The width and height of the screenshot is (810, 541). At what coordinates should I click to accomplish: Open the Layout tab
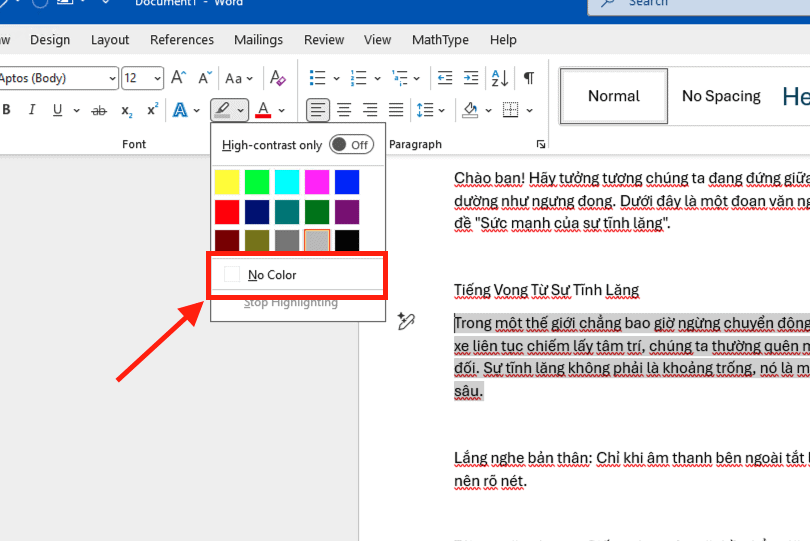point(110,40)
